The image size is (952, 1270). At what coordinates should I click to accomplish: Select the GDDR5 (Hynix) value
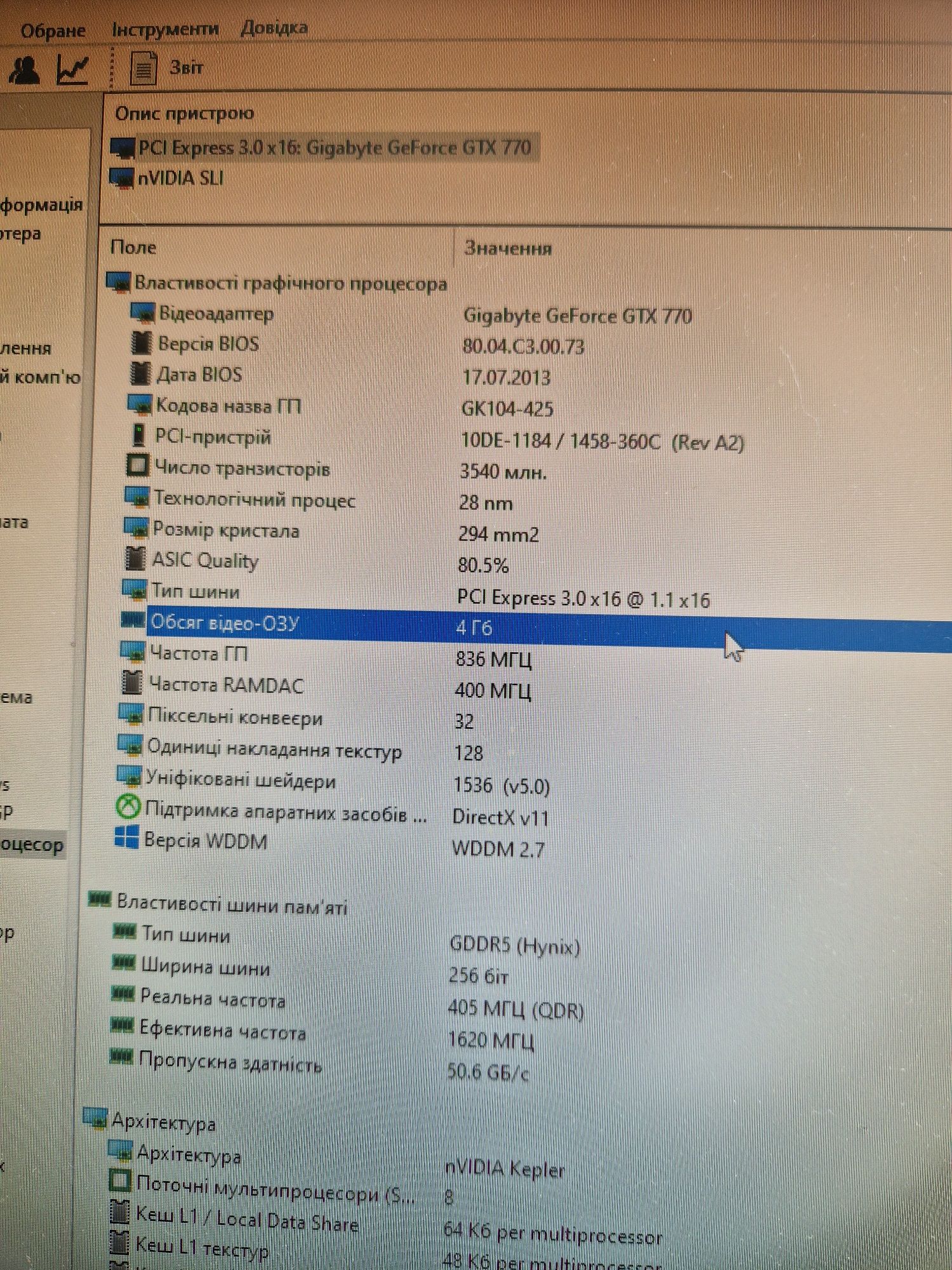[x=514, y=946]
